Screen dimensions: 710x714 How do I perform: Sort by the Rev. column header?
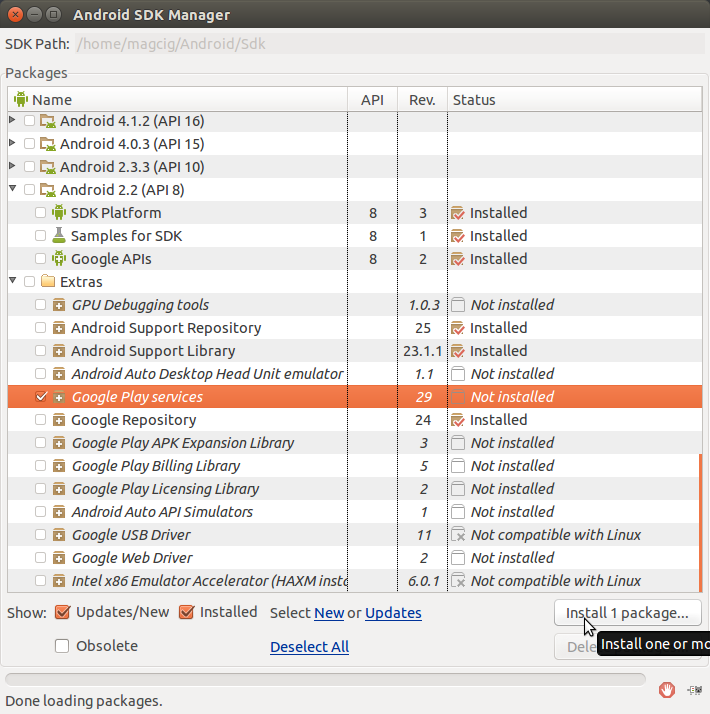422,99
